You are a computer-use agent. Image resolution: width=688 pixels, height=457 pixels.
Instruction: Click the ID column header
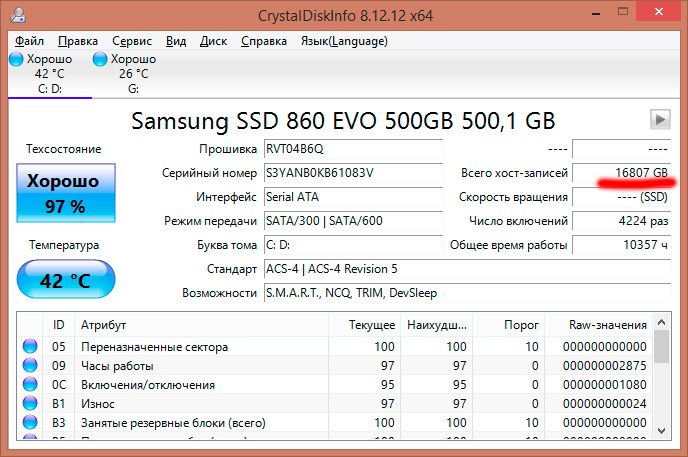coord(58,325)
